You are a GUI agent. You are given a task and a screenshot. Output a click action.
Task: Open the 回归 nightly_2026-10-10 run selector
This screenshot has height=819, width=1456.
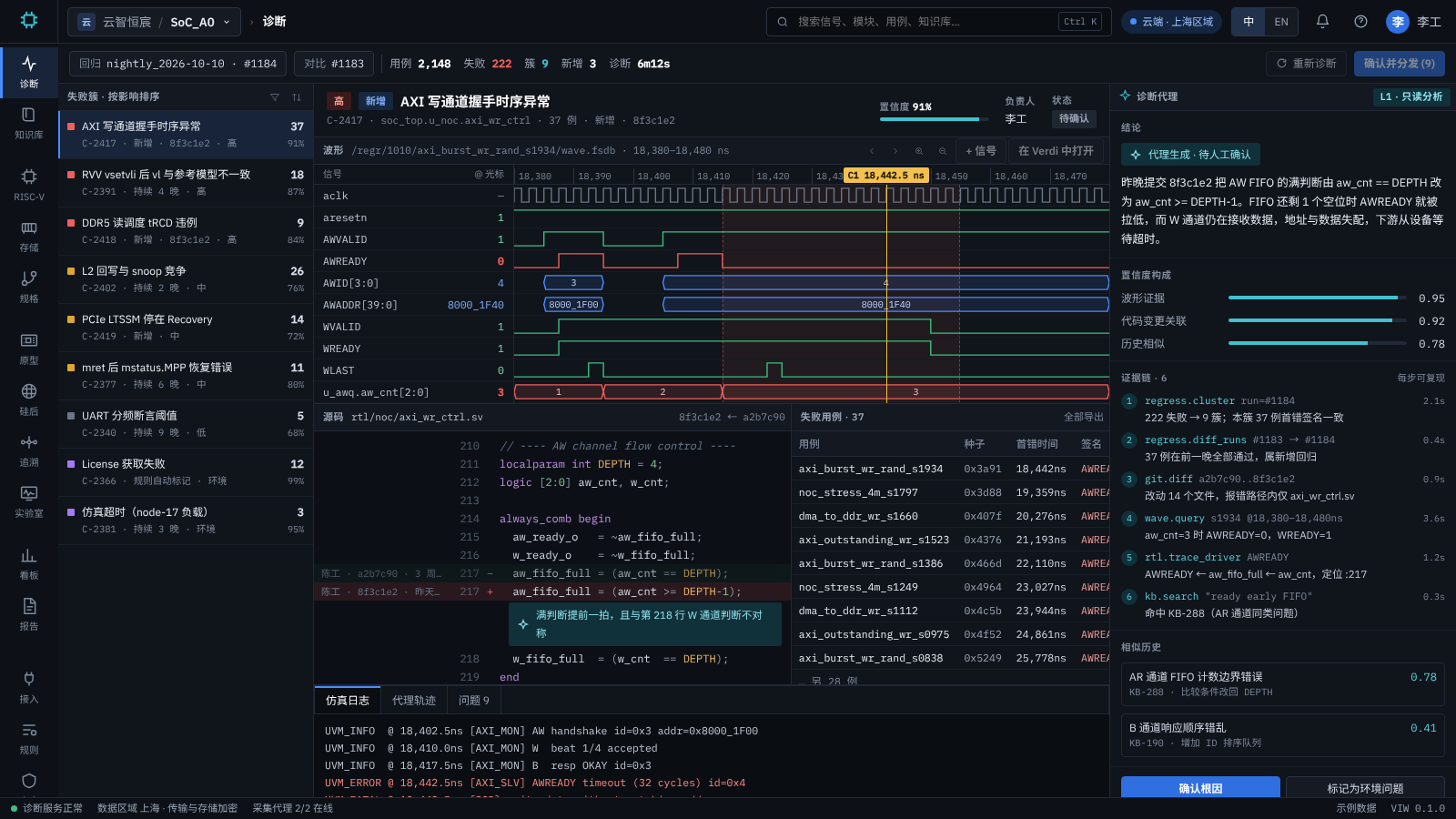click(x=177, y=64)
